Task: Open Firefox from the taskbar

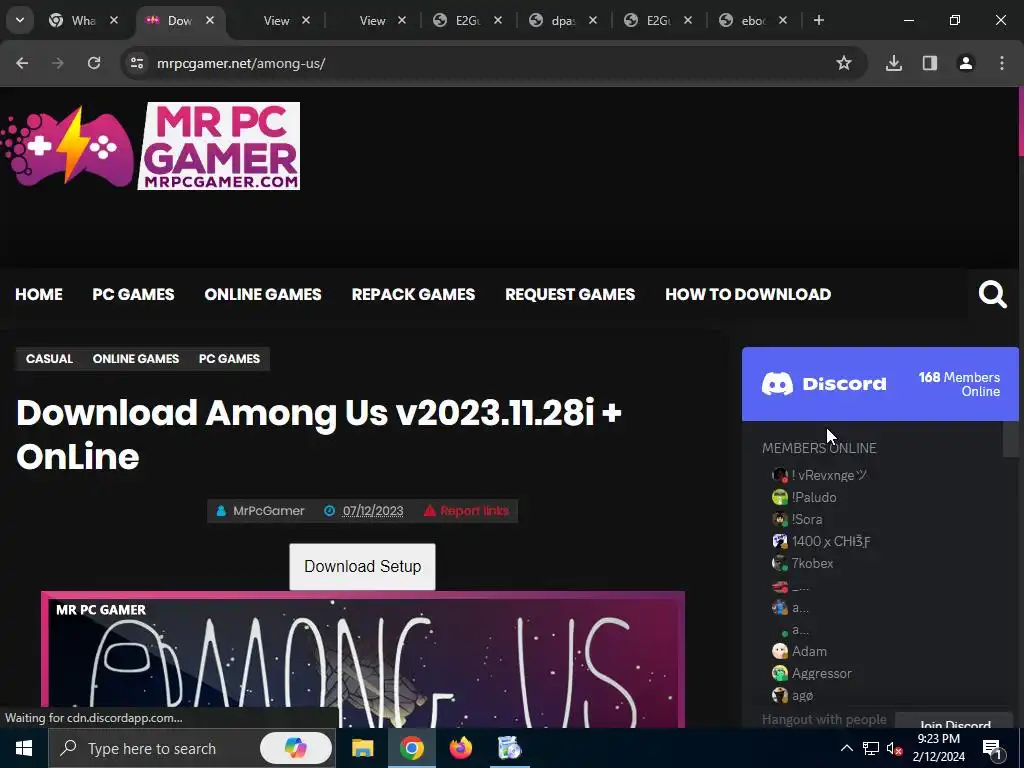Action: (x=460, y=748)
